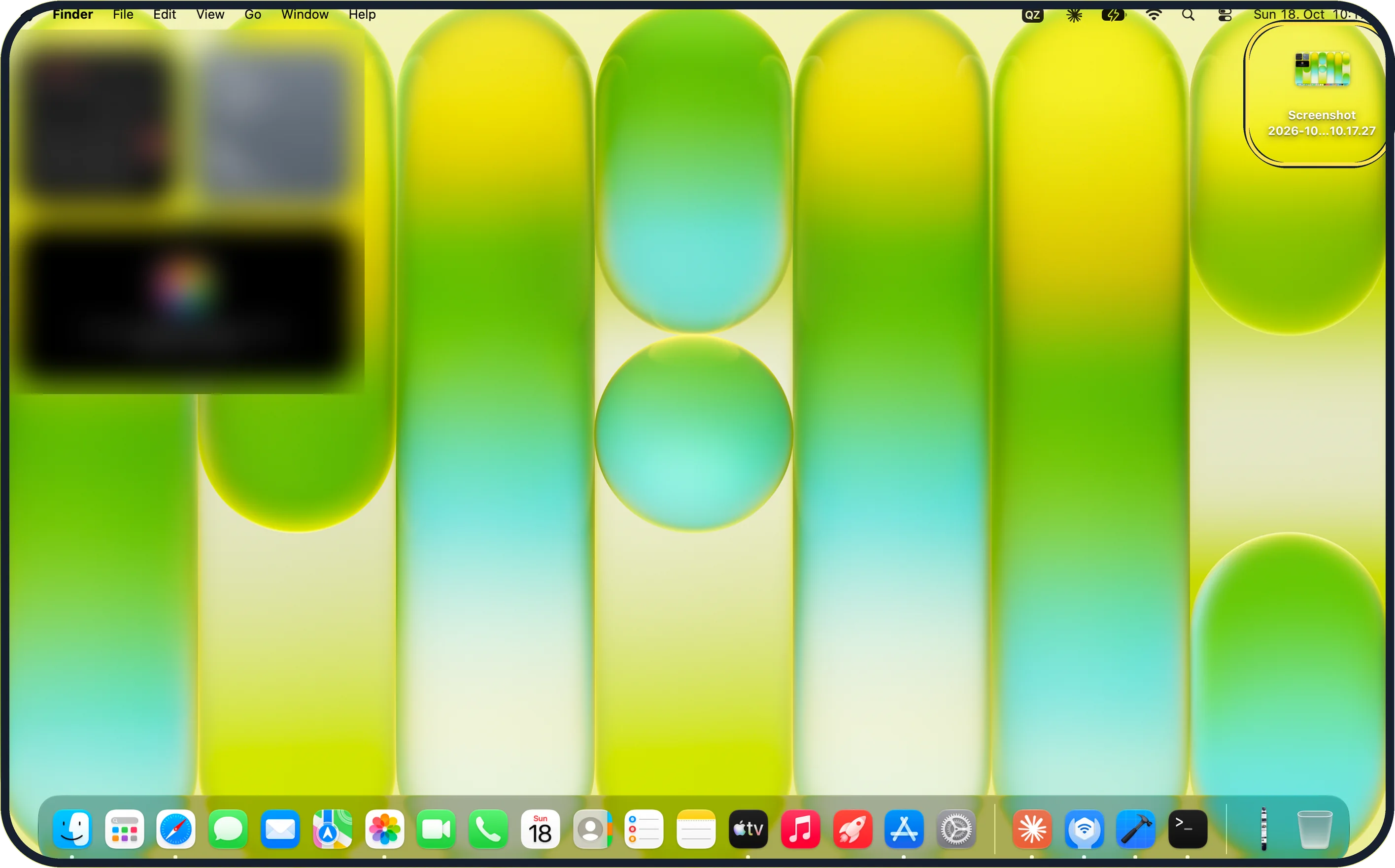1395x868 pixels.
Task: Open the Finder menu
Action: pos(72,14)
